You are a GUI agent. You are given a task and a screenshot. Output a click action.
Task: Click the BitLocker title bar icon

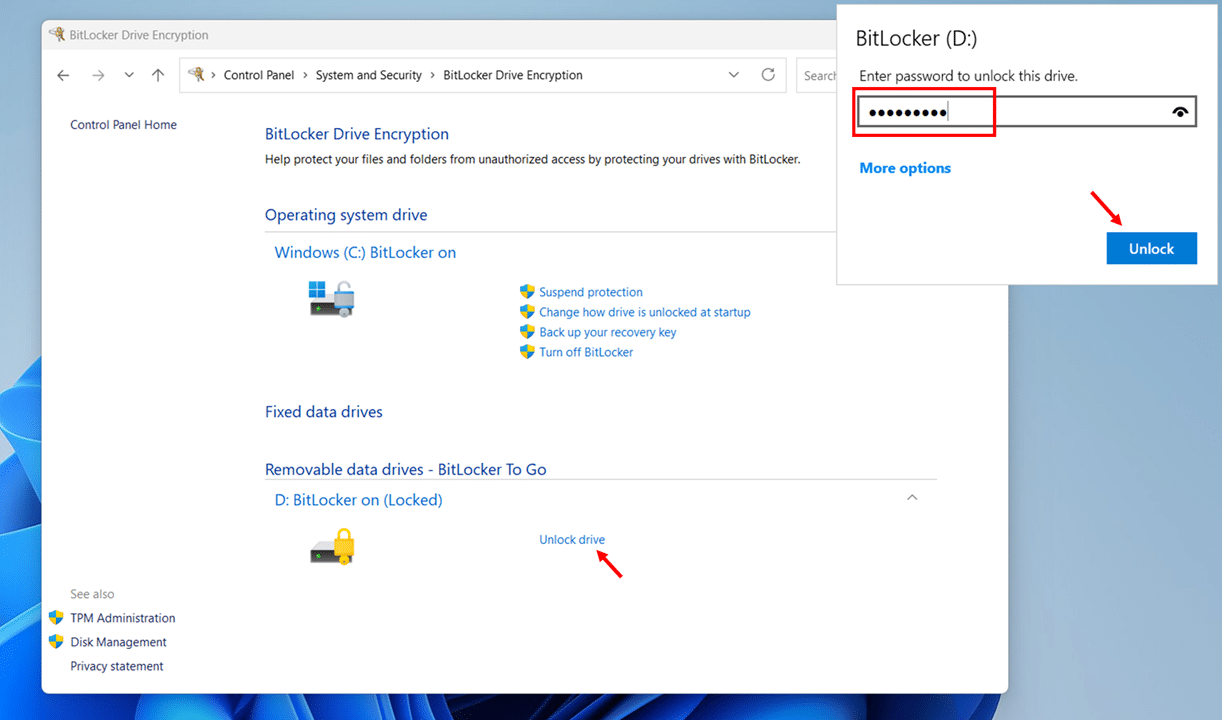(x=58, y=35)
